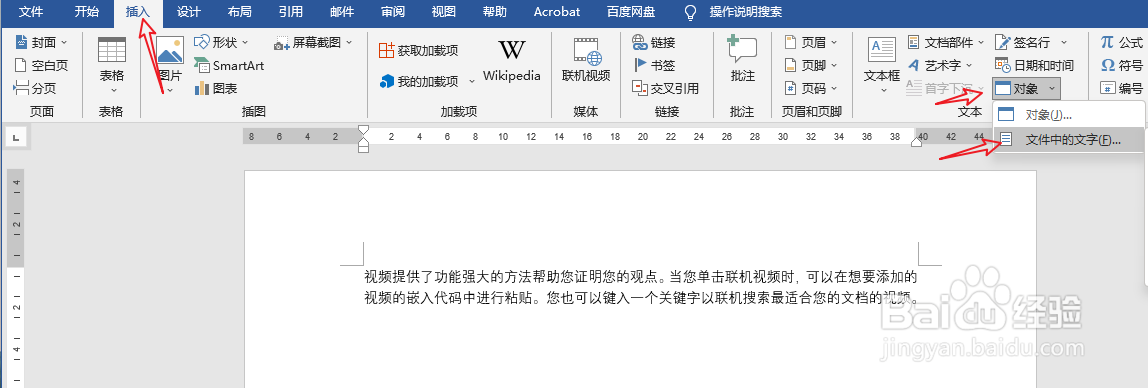Open the 文档部件 quick parts dropdown
Viewport: 1148px width, 388px height.
pos(945,42)
